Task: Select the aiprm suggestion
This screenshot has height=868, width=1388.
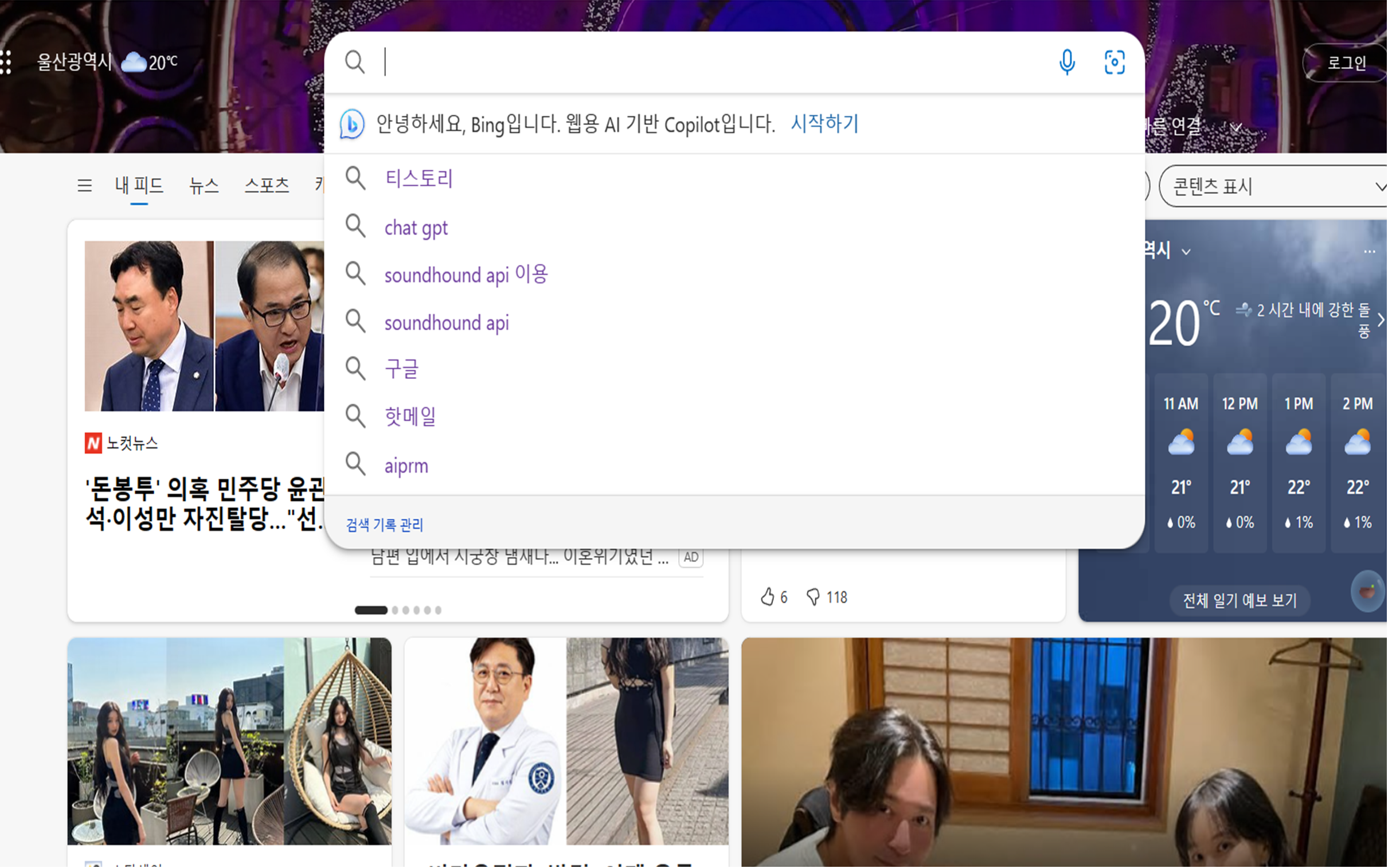Action: 735,465
